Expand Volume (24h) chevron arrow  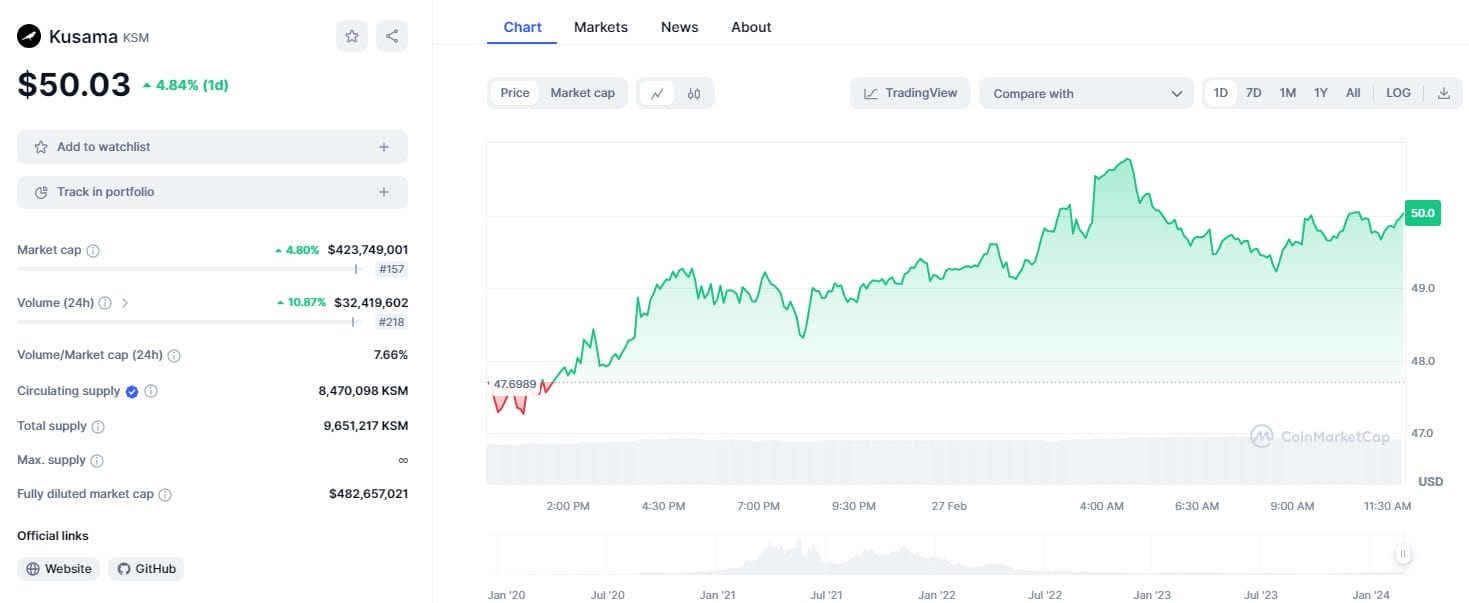click(x=125, y=302)
